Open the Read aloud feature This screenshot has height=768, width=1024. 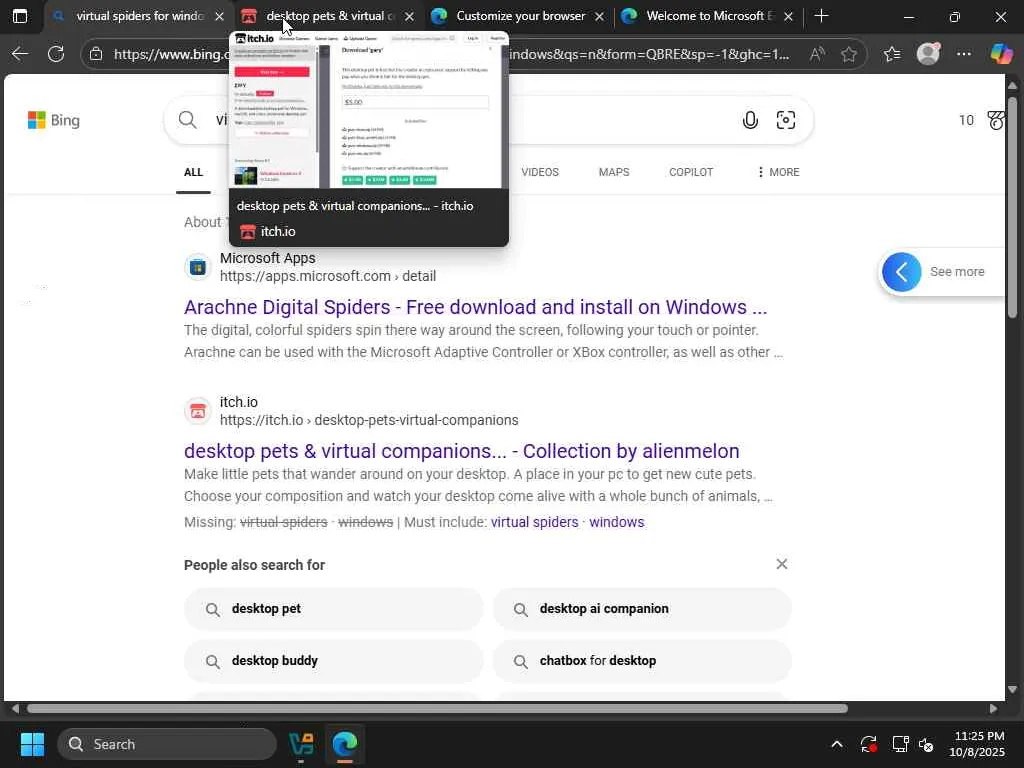[x=816, y=54]
